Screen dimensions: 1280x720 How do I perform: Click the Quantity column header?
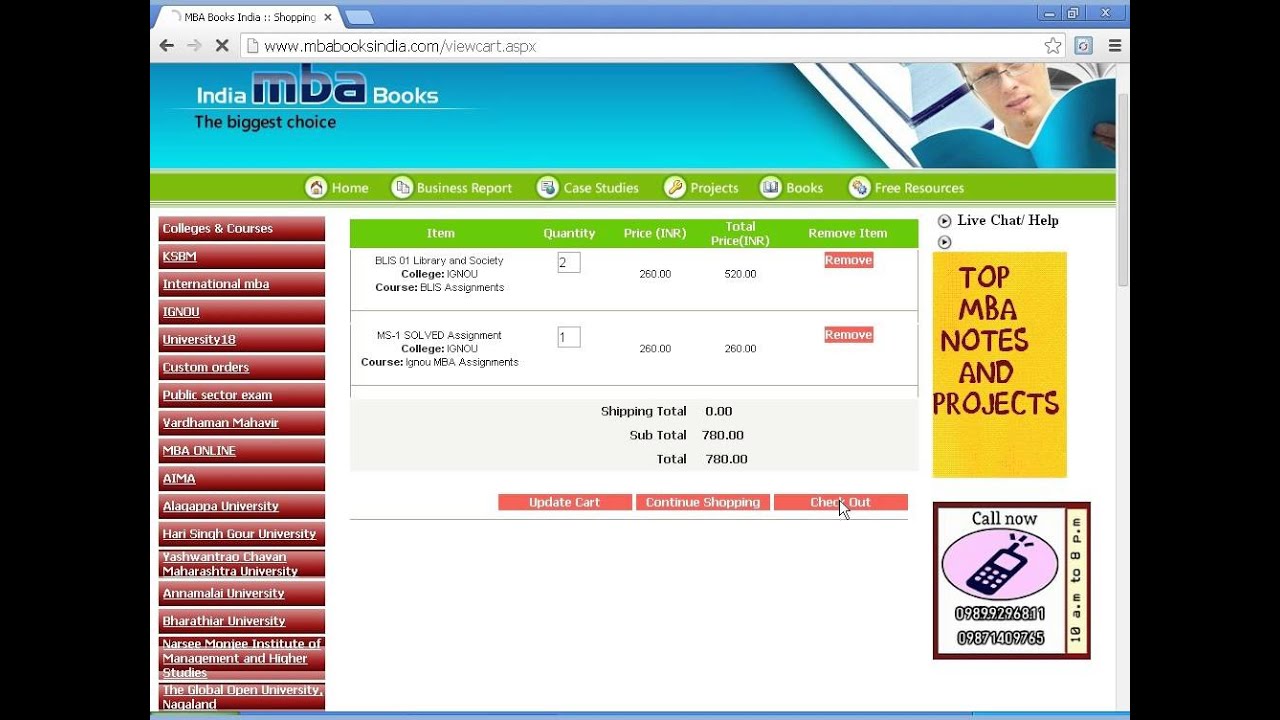pyautogui.click(x=569, y=234)
